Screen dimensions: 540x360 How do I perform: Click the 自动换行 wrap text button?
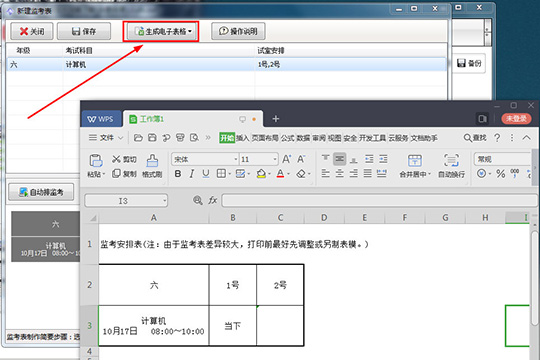click(x=451, y=166)
